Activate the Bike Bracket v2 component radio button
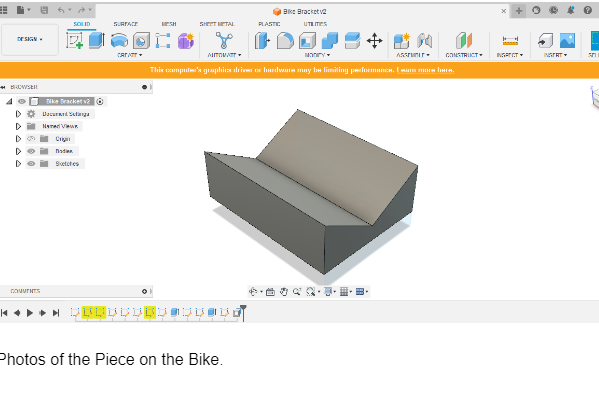599x398 pixels. point(100,101)
